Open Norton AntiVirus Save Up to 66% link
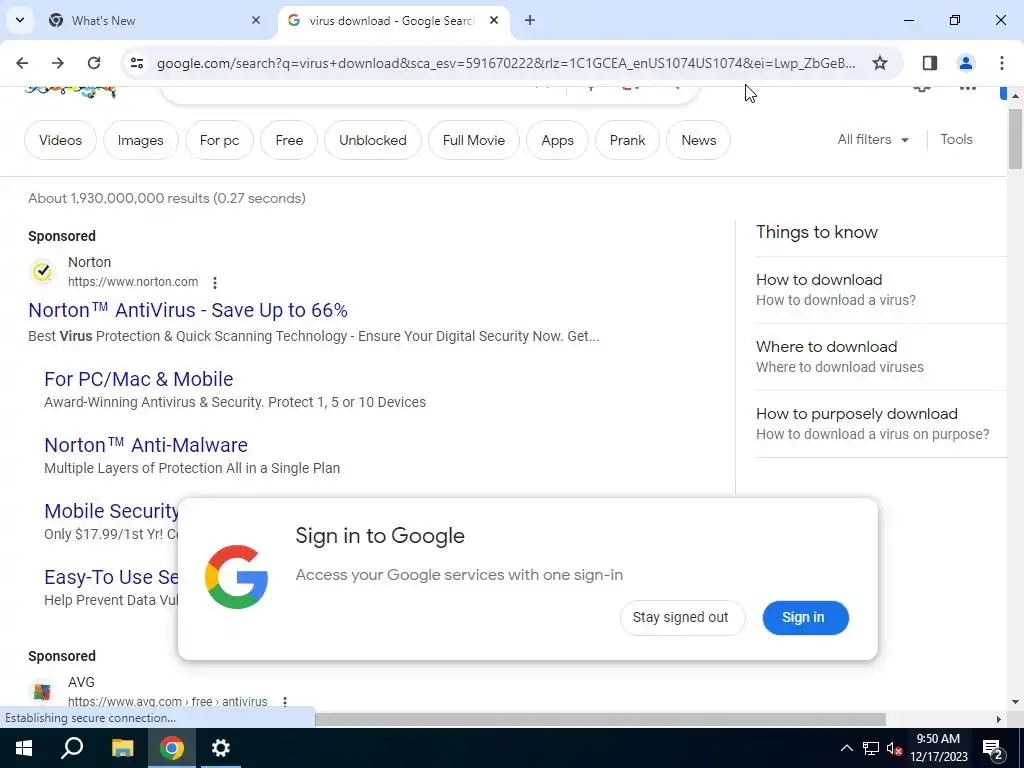The width and height of the screenshot is (1024, 768). 188,310
